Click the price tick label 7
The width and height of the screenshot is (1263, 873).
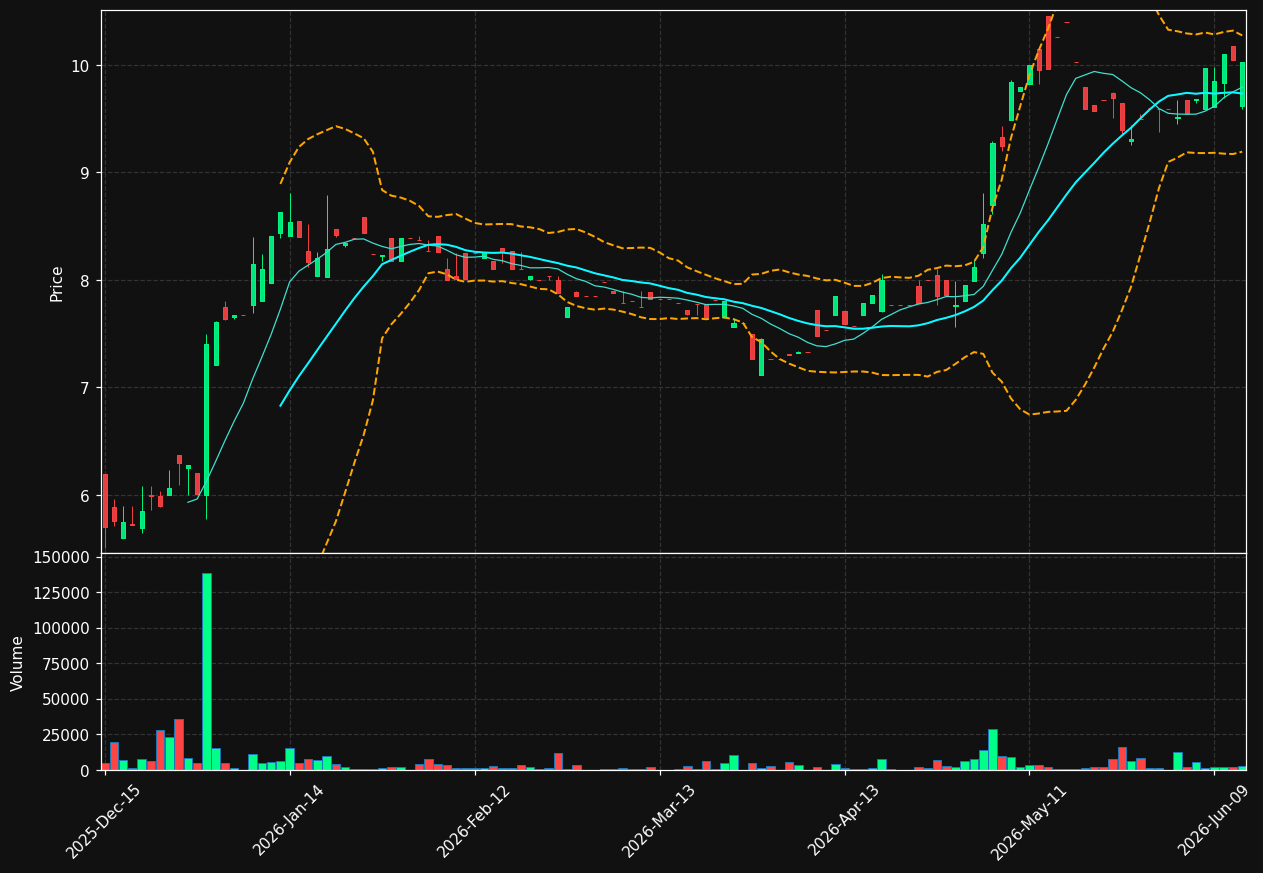click(x=85, y=388)
